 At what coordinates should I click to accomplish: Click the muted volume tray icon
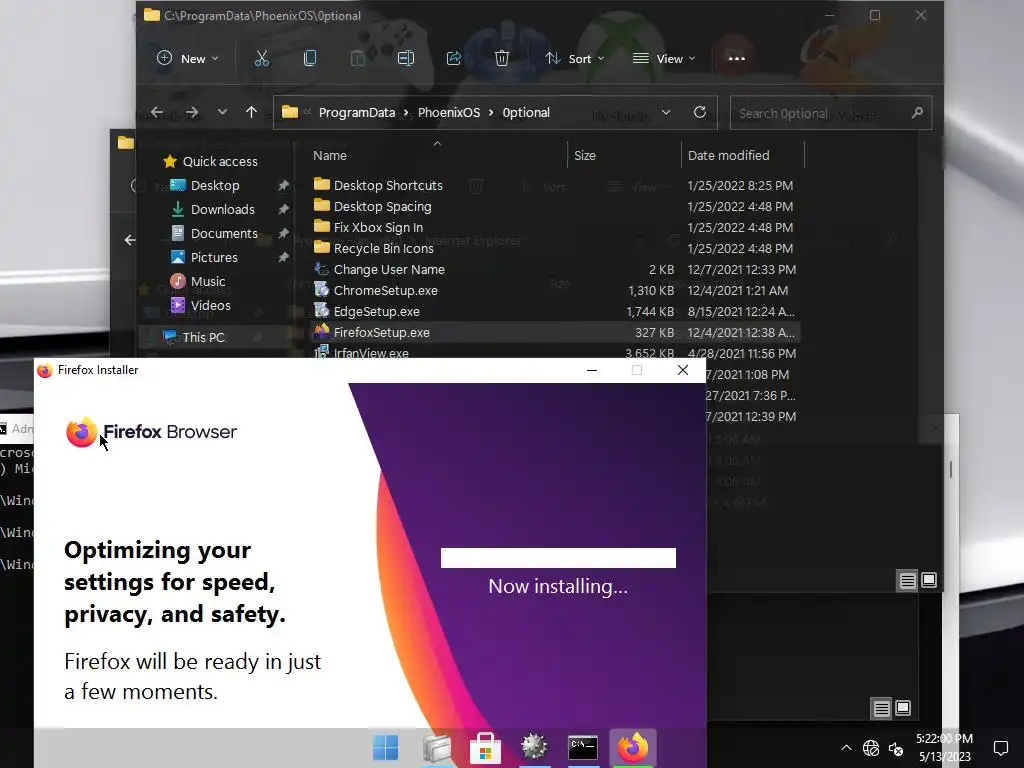pos(896,748)
